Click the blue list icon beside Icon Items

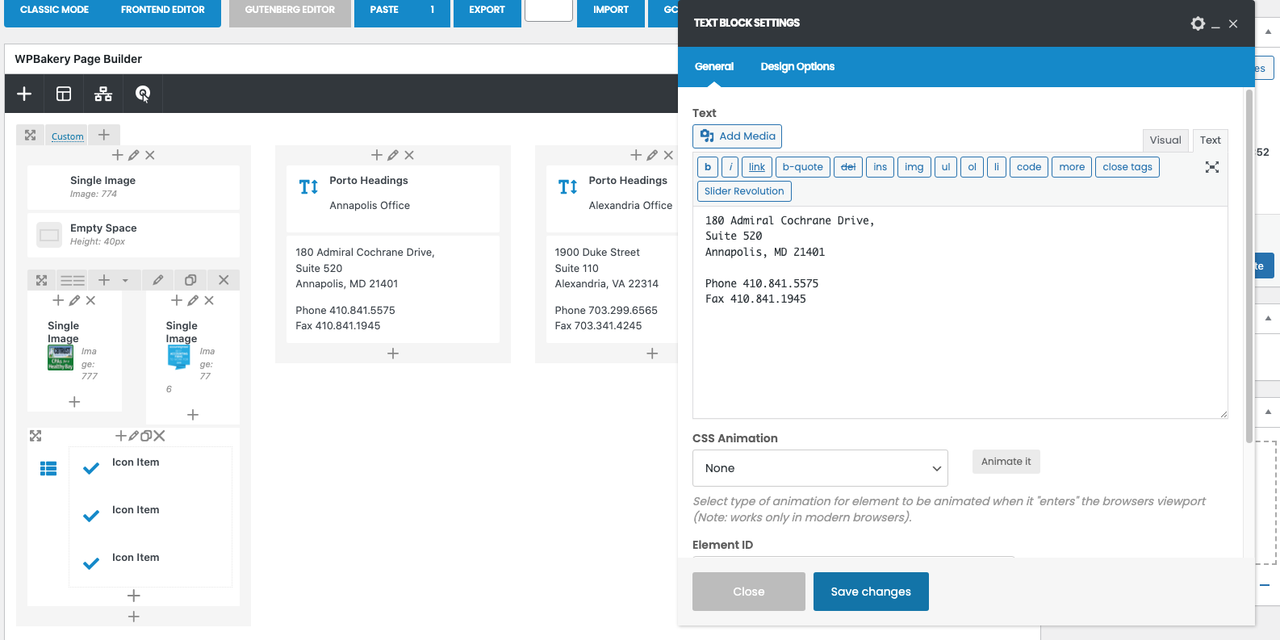48,469
